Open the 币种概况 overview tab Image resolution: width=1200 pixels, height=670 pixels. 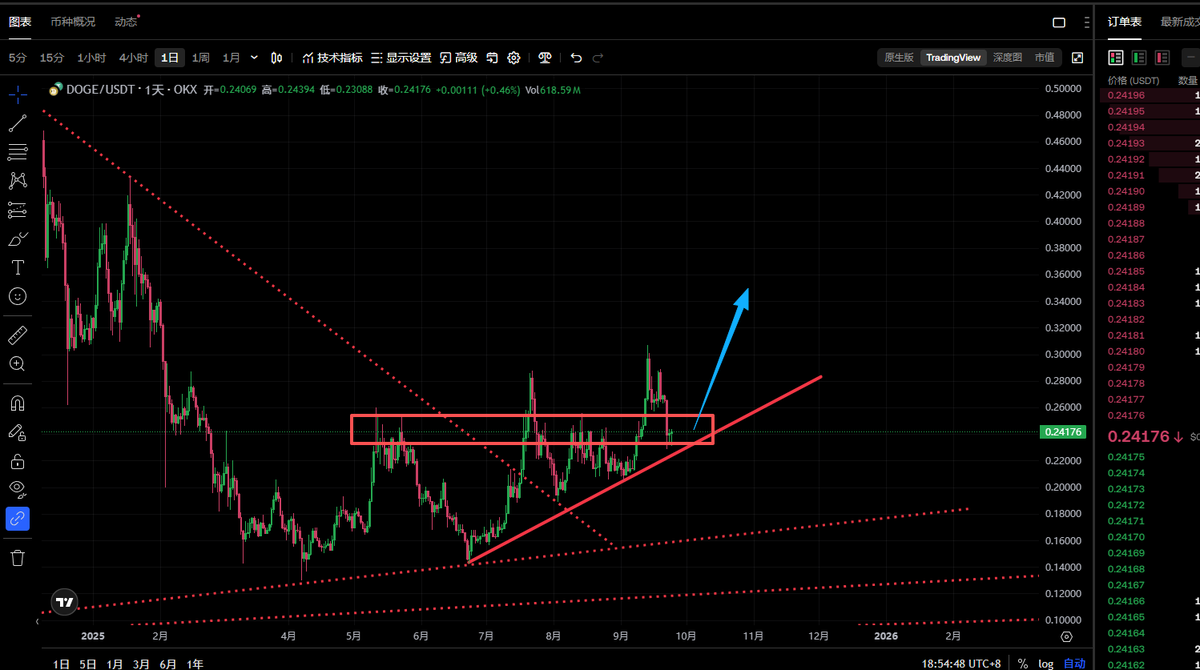73,21
